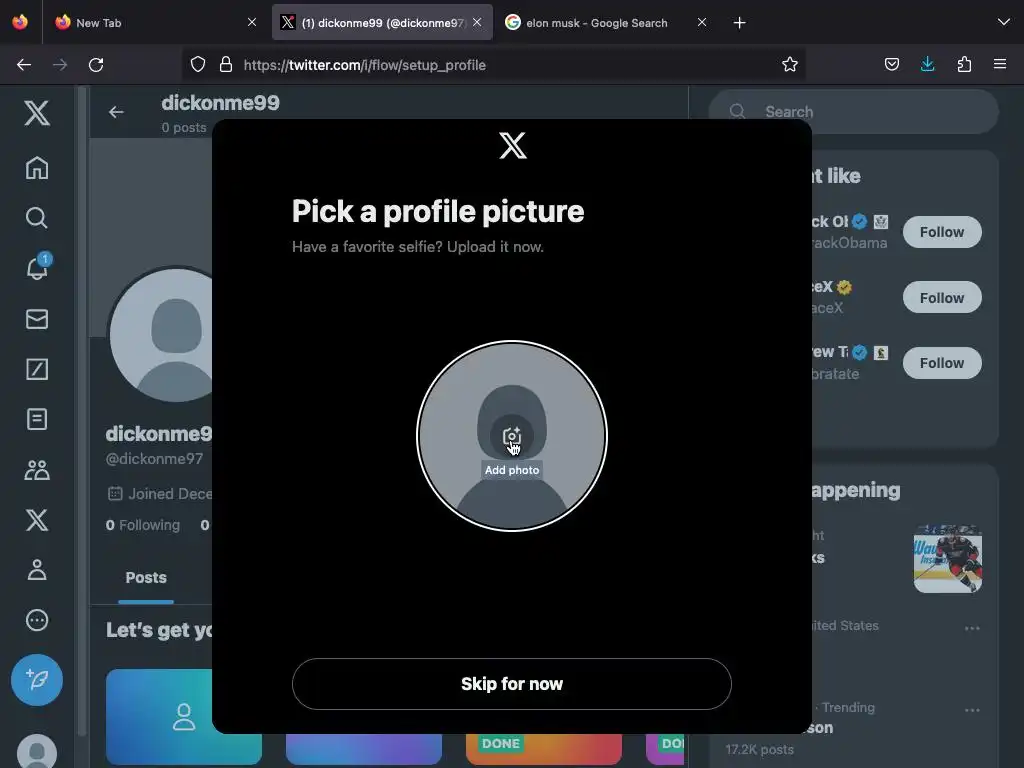1024x768 pixels.
Task: Follow the BarackObama suggestion
Action: click(942, 232)
